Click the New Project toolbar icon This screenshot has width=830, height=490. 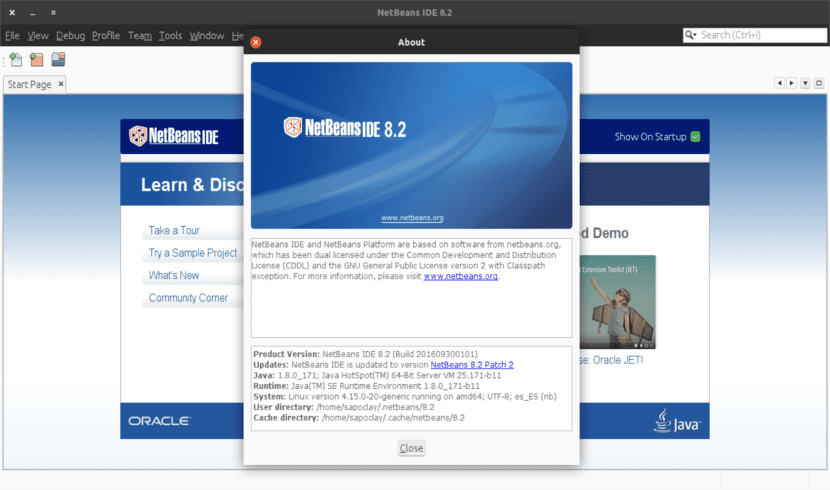click(36, 60)
